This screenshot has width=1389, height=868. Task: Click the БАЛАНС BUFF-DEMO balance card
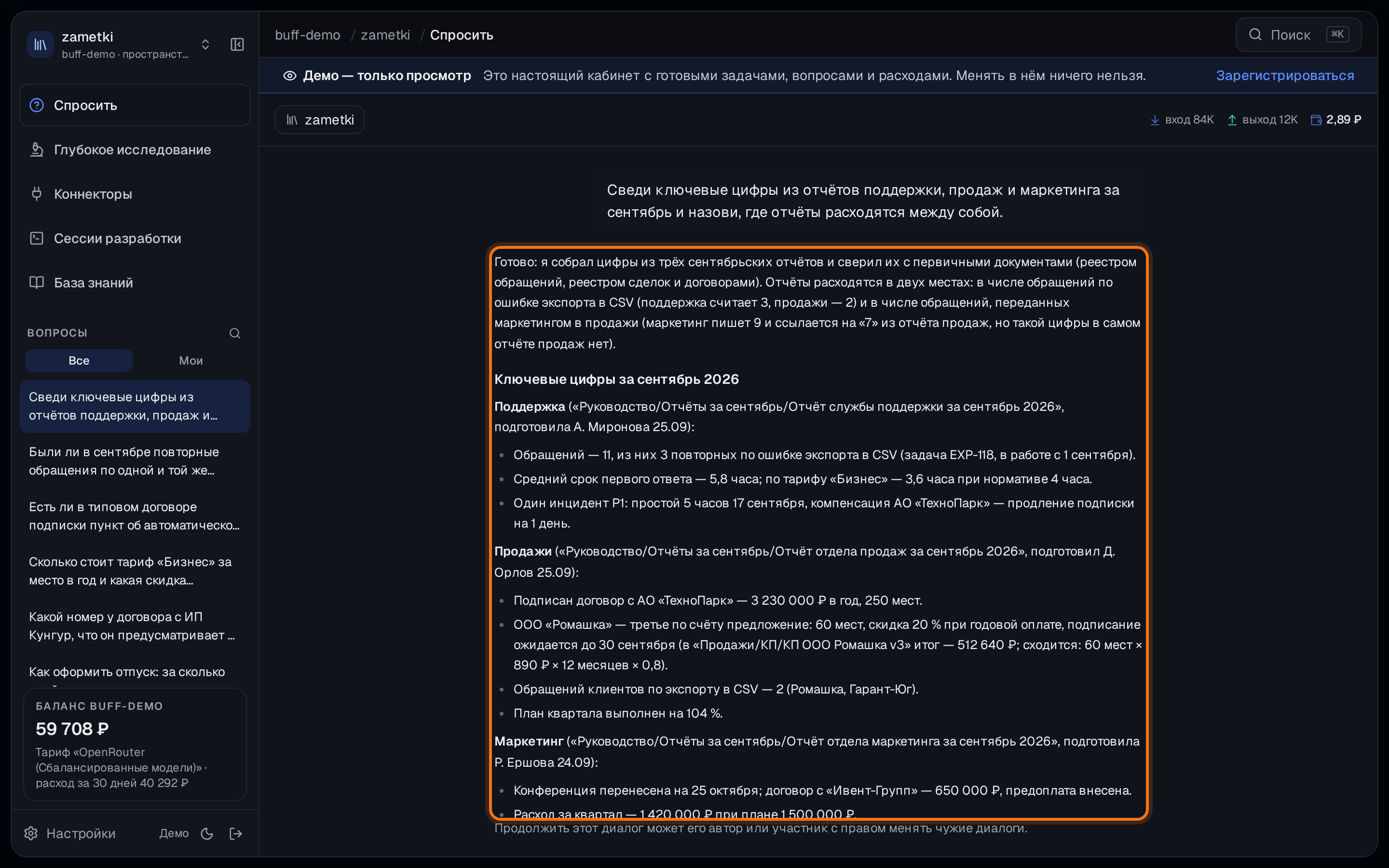point(135,744)
